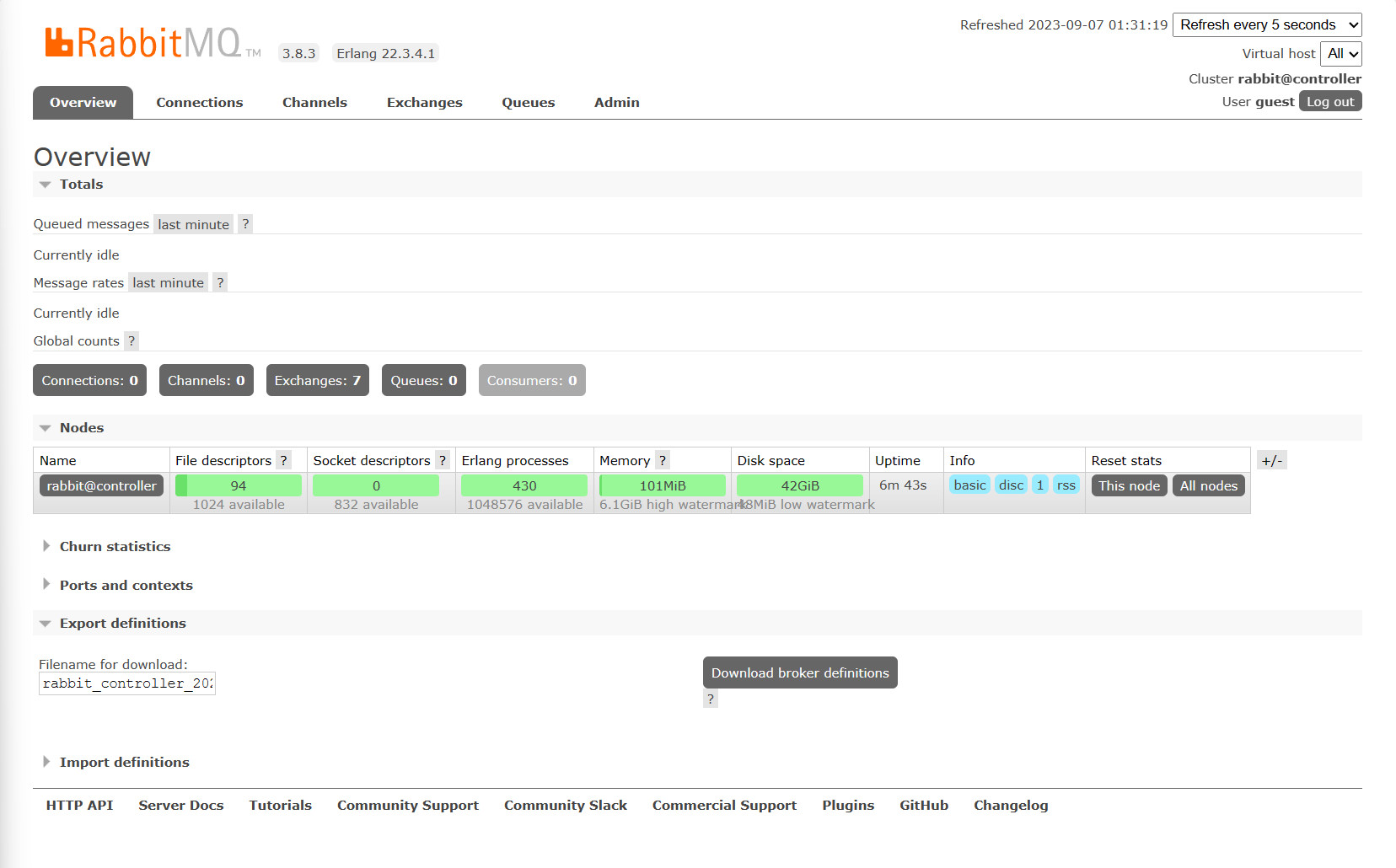
Task: Show File descriptors help
Action: tap(284, 461)
